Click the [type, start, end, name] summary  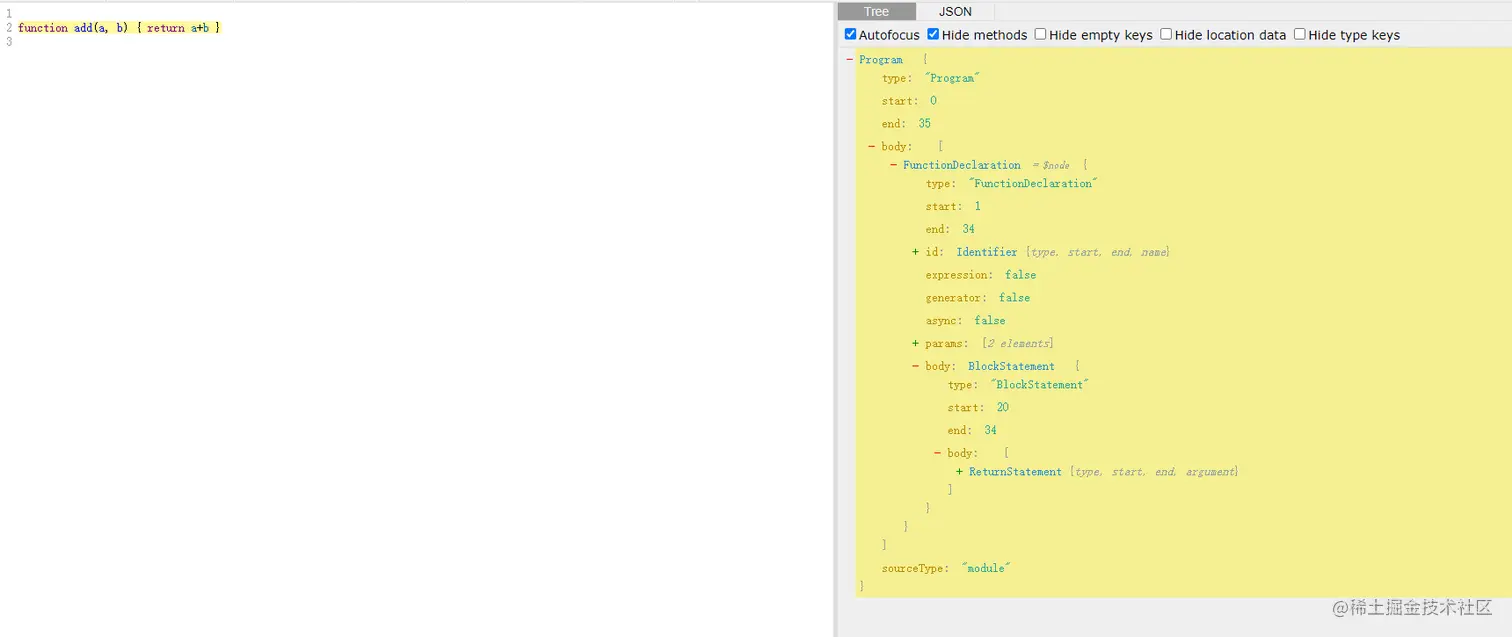pos(1097,252)
